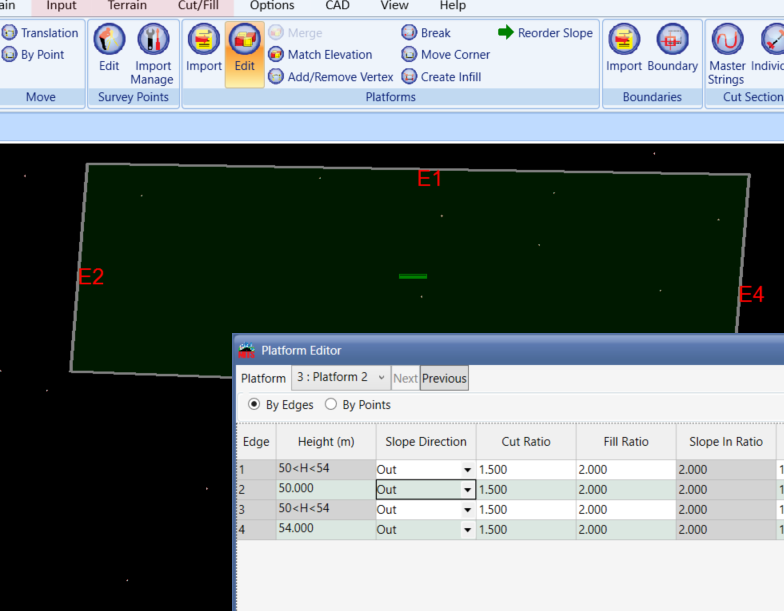Open the Platform selector combo box
The image size is (784, 611).
(340, 378)
